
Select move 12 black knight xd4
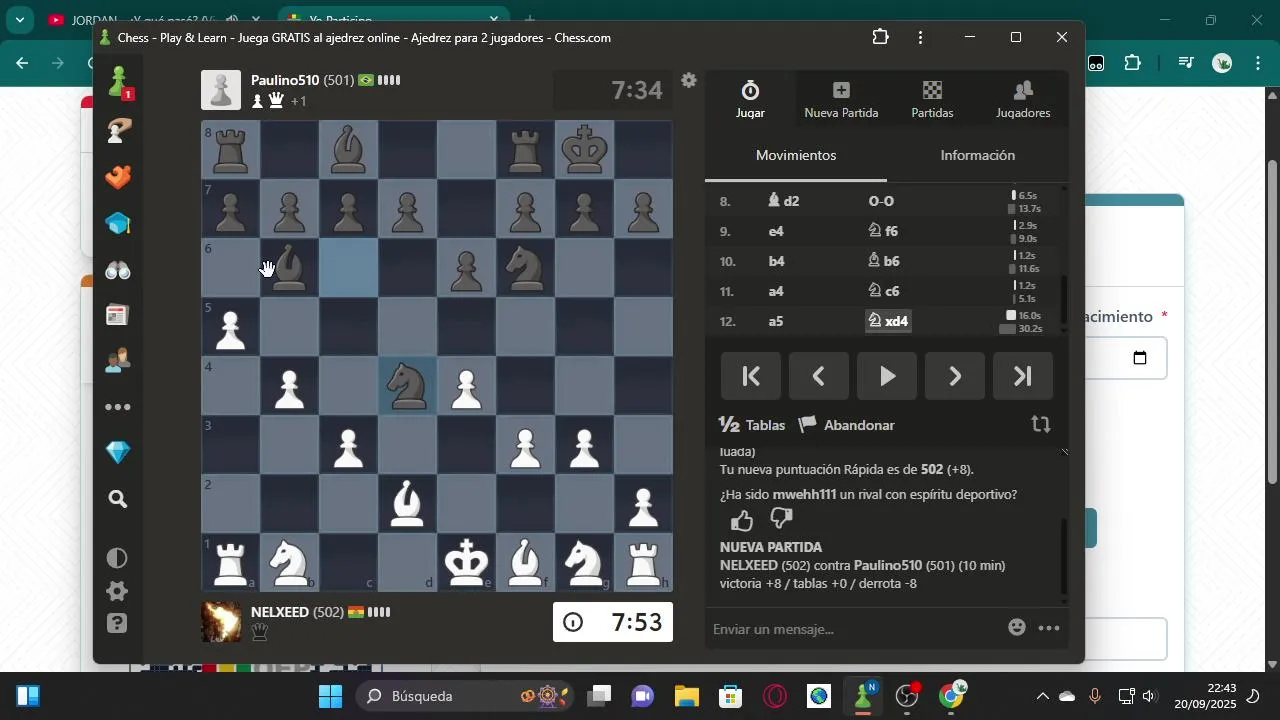[x=888, y=321]
